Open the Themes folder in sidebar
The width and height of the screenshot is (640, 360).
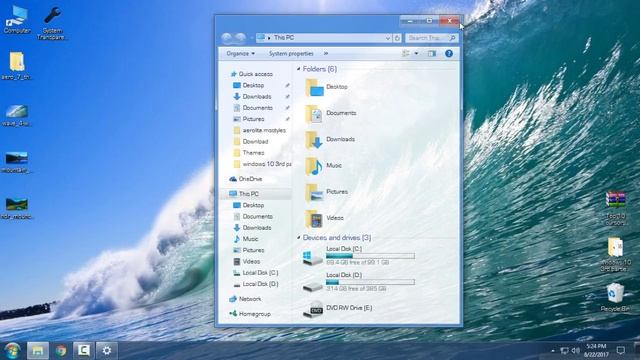click(x=249, y=153)
